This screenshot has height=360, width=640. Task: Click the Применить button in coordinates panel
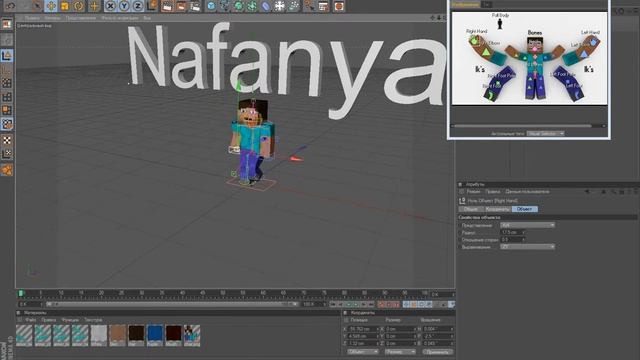click(x=438, y=352)
